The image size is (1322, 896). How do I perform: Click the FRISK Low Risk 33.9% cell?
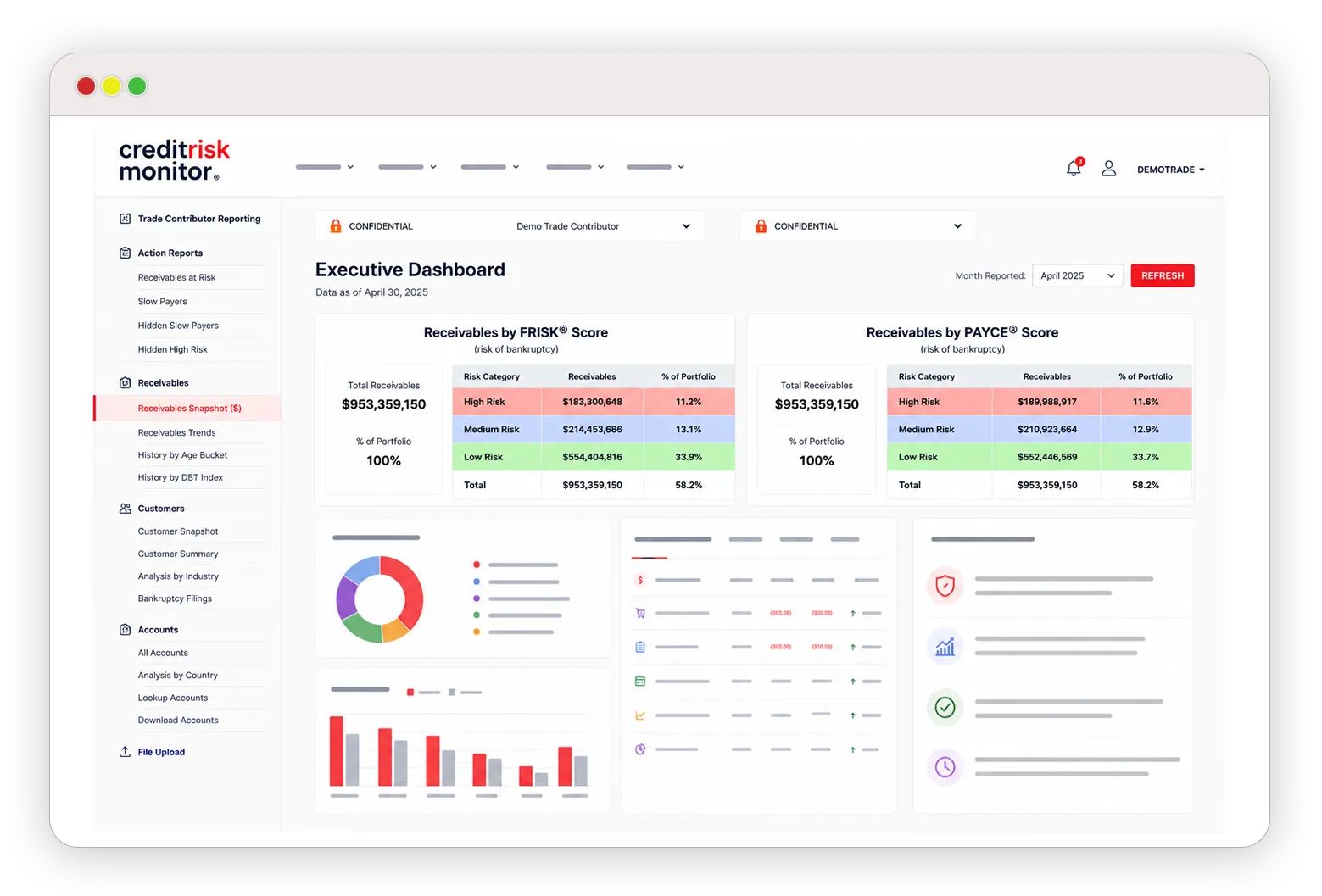pos(689,457)
